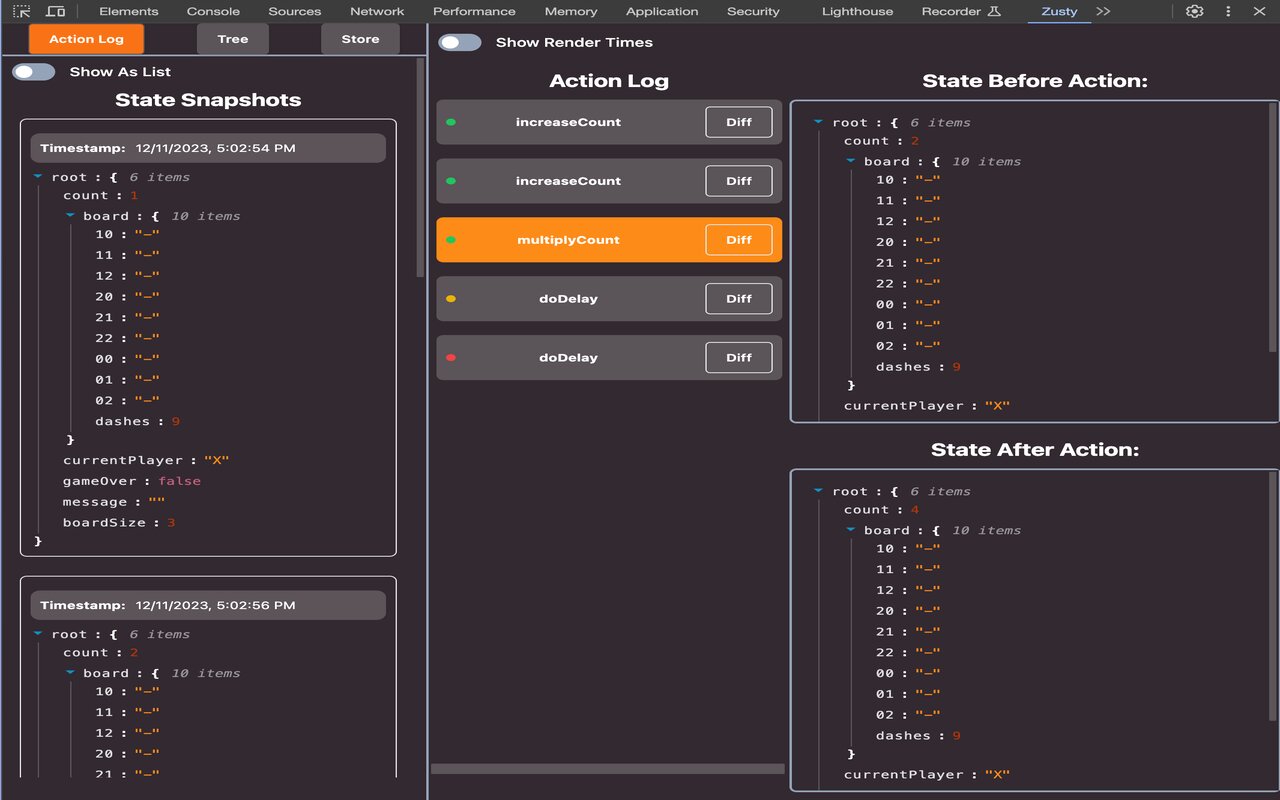Enable the Show As List toggle
This screenshot has height=800, width=1280.
[34, 72]
